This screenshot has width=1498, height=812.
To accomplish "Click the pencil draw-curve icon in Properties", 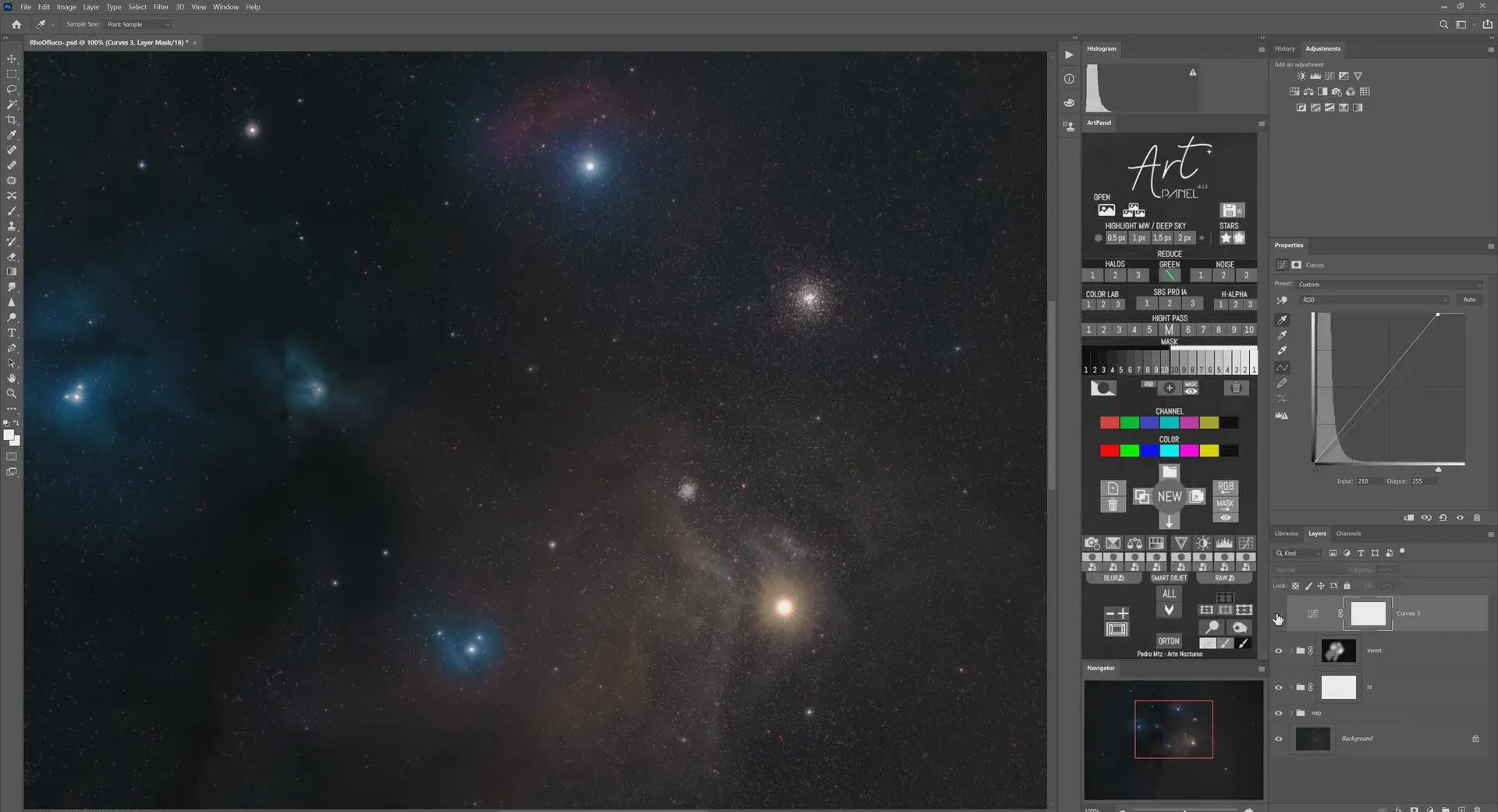I will coord(1282,383).
